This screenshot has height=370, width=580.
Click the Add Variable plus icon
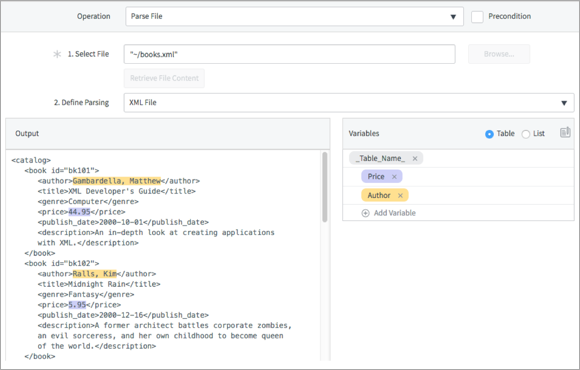click(365, 213)
